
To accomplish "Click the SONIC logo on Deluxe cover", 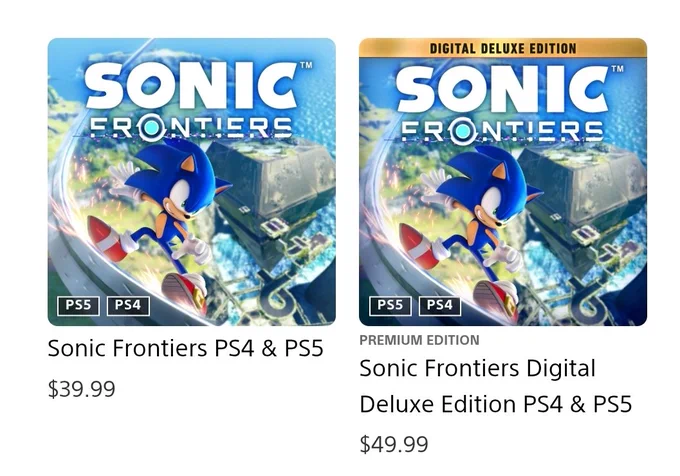I will 504,89.
